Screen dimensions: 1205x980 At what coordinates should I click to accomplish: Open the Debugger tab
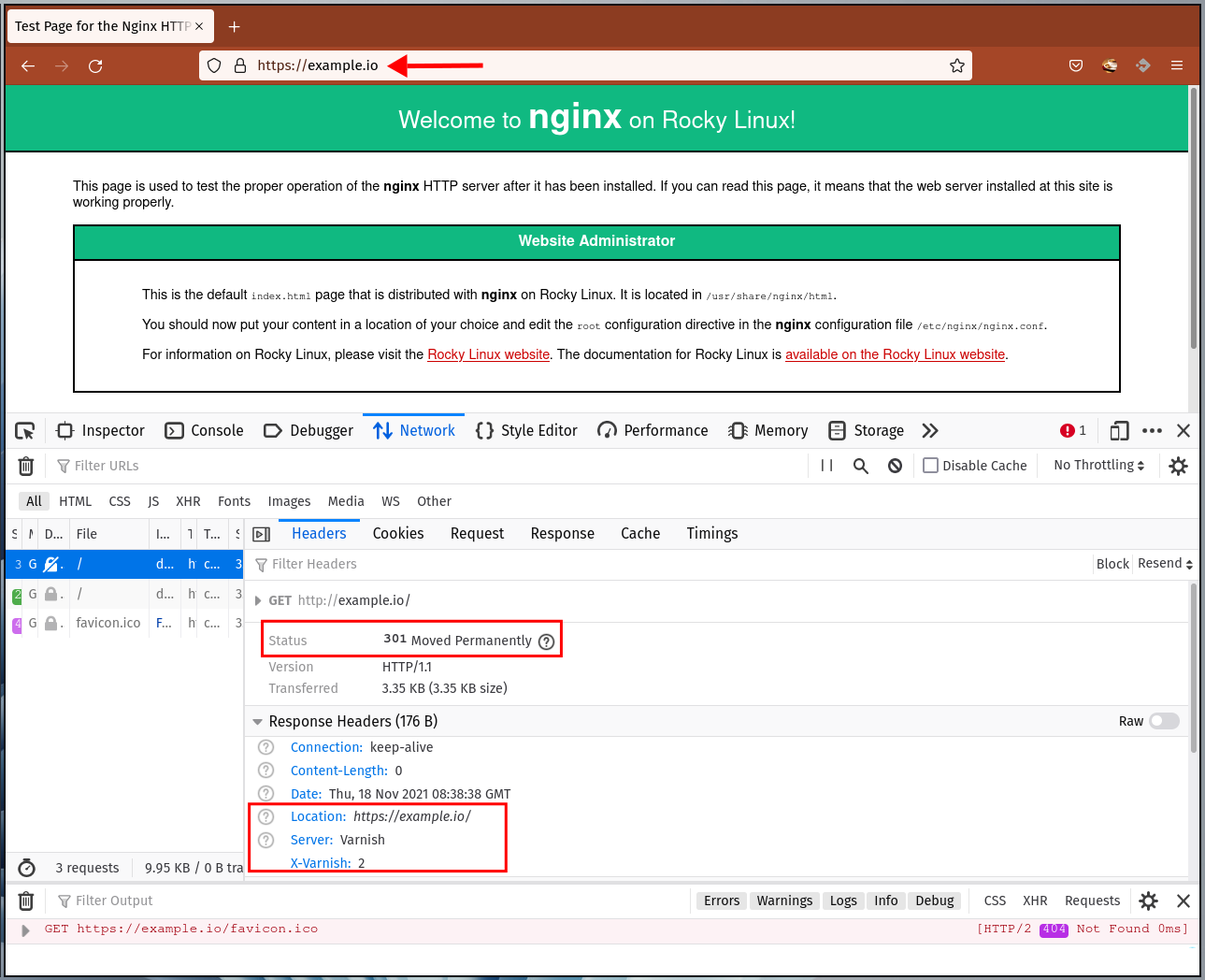[x=308, y=431]
